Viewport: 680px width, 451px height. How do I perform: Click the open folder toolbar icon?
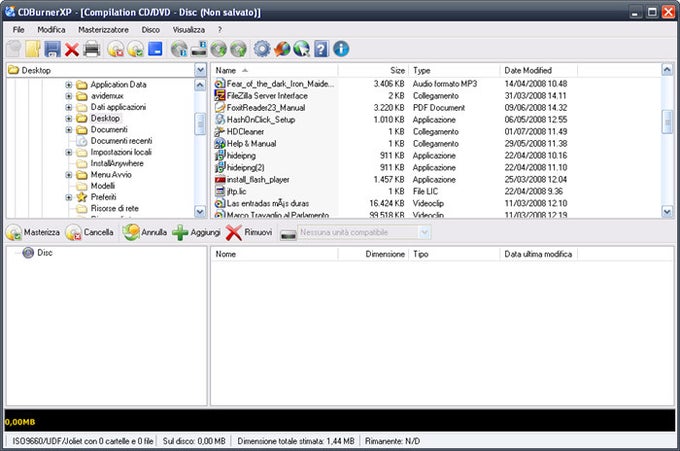click(33, 49)
